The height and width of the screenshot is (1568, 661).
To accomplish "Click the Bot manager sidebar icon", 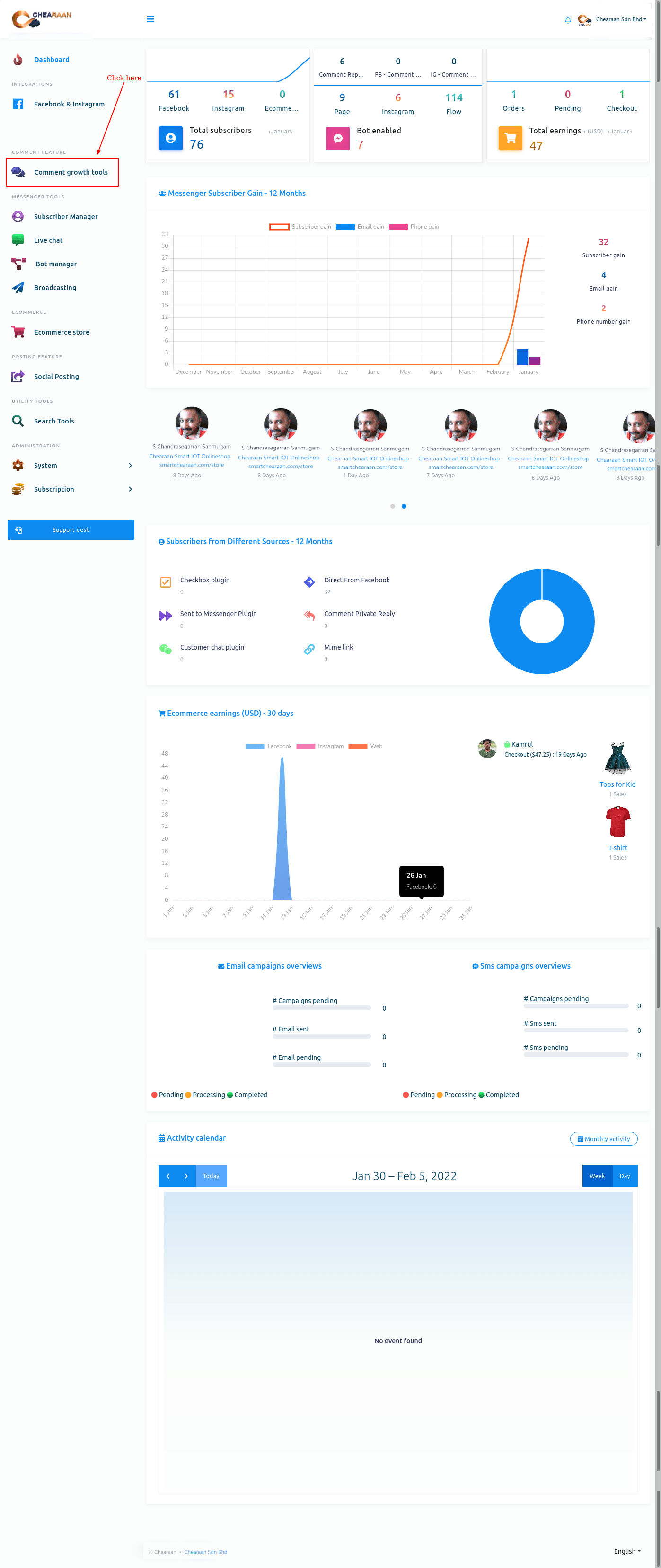I will [18, 264].
